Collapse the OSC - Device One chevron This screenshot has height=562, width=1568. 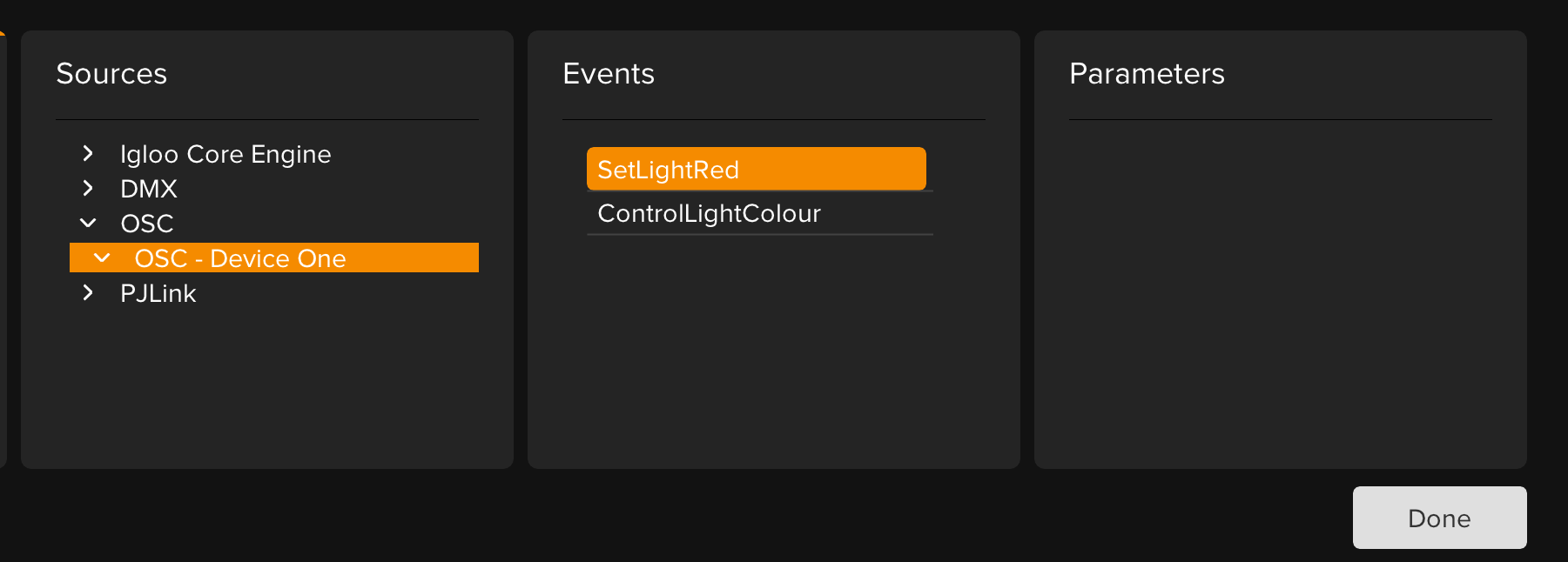click(102, 258)
